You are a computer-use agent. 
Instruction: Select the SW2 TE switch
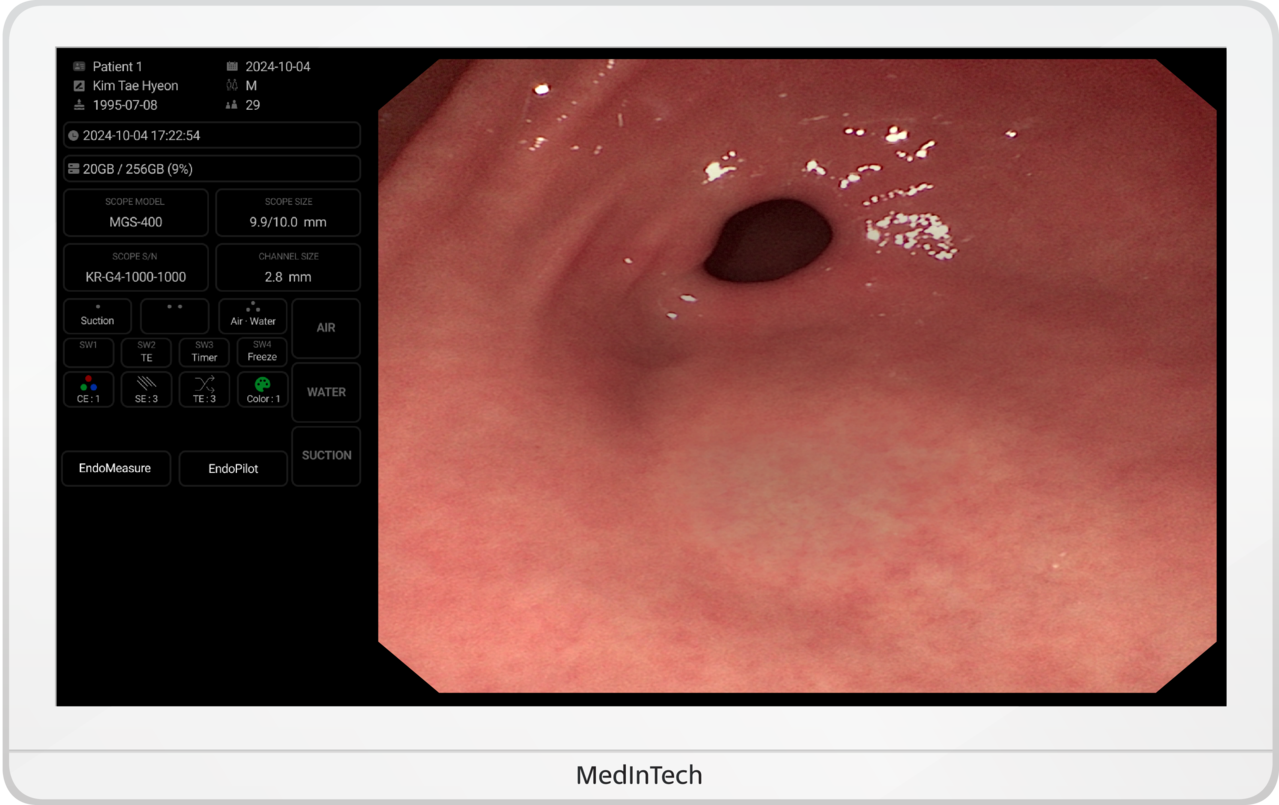pos(146,352)
